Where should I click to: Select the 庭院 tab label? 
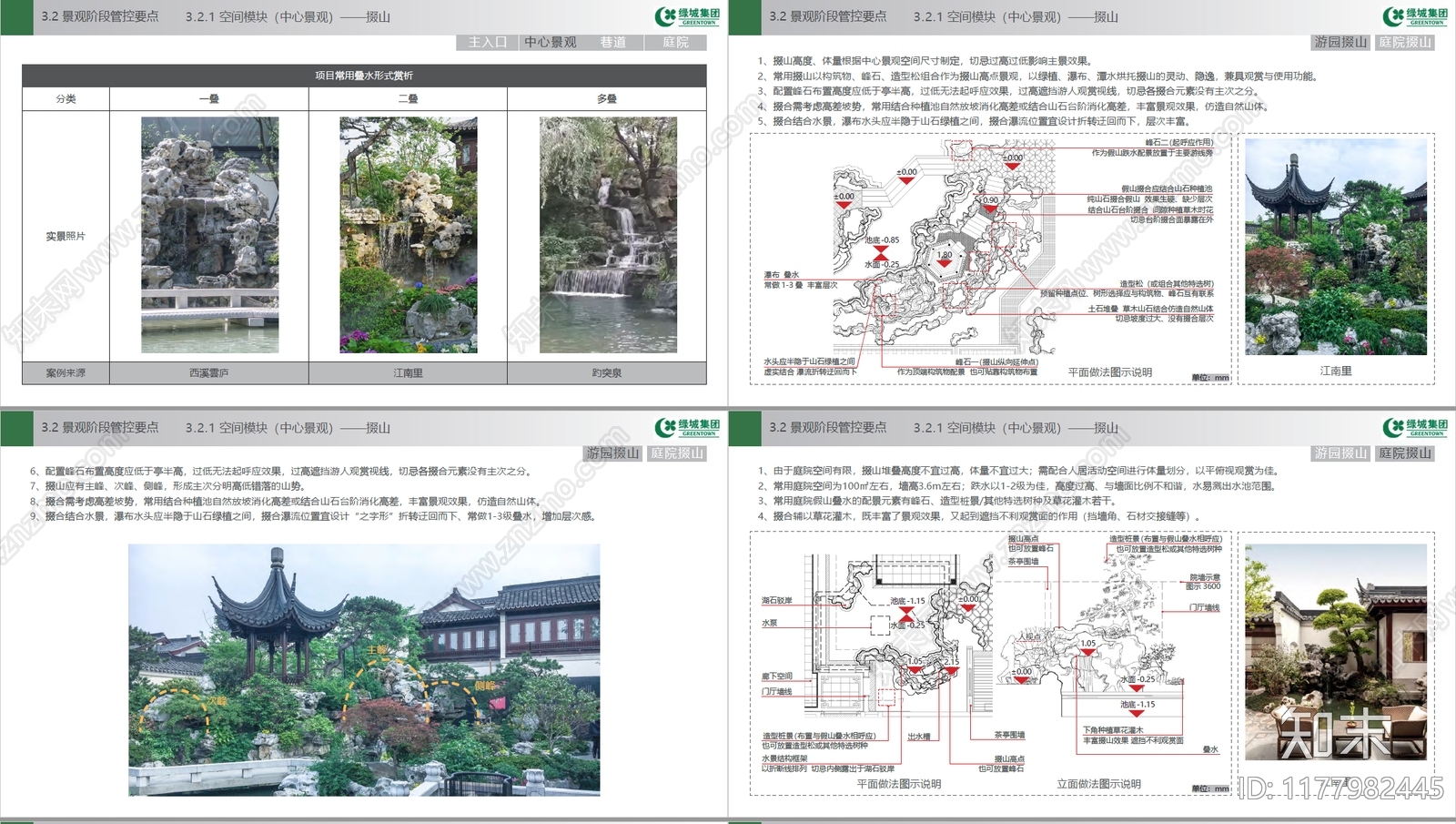[x=676, y=42]
